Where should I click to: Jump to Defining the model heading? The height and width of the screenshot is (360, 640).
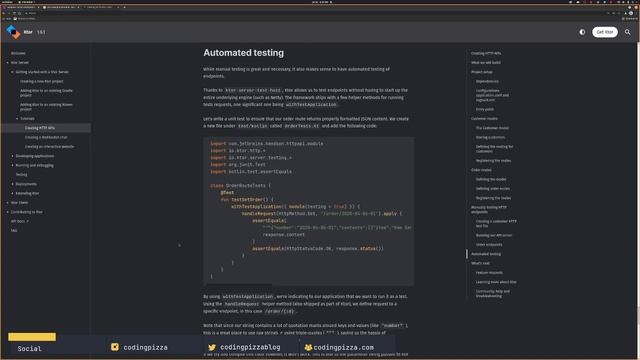click(491, 179)
